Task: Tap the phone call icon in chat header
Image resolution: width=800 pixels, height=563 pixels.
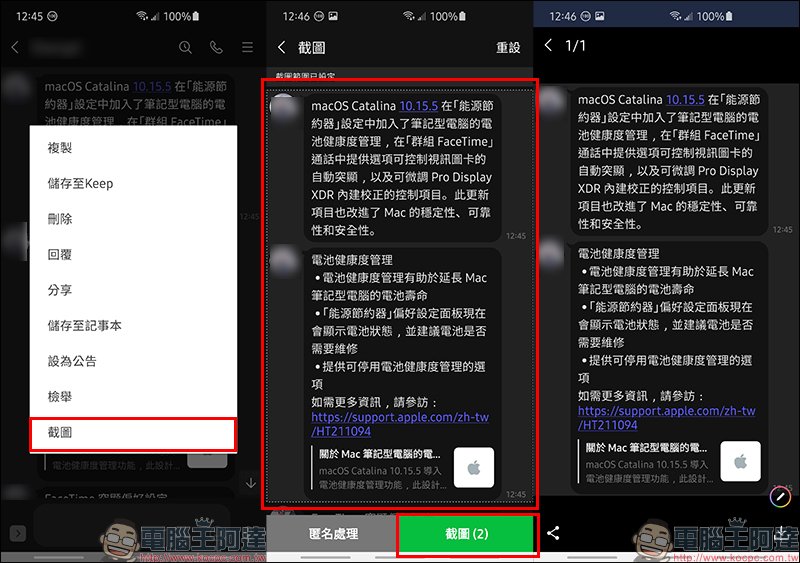Action: click(216, 47)
